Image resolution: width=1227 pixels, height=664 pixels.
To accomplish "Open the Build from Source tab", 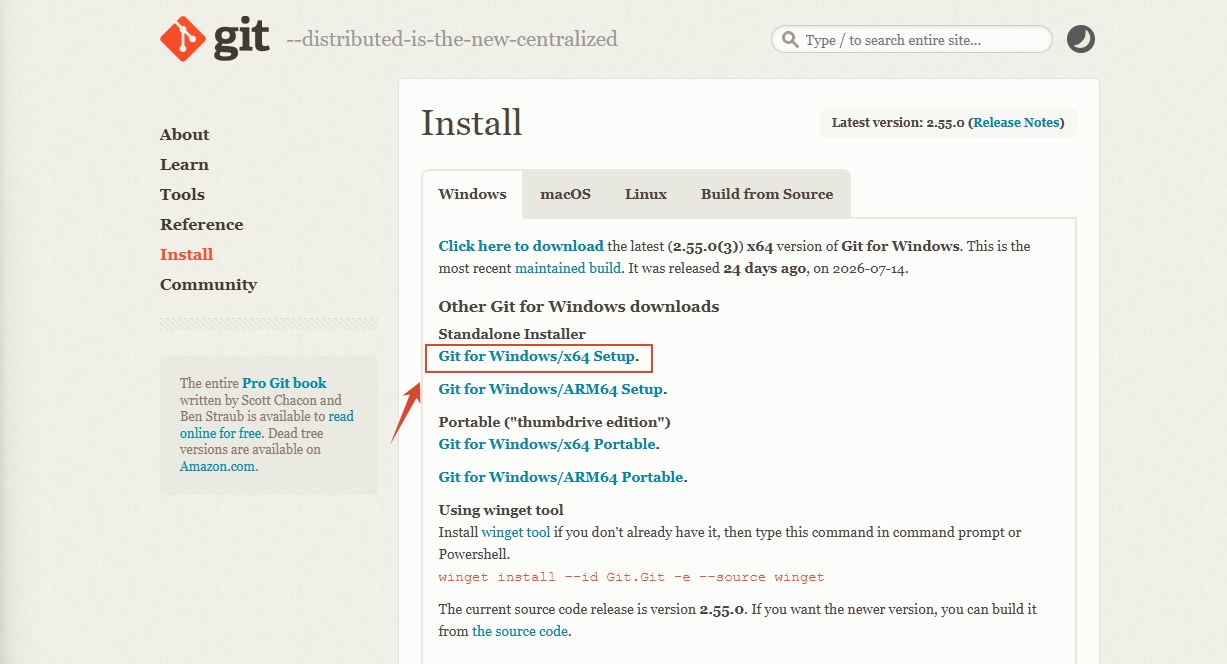I will [767, 194].
